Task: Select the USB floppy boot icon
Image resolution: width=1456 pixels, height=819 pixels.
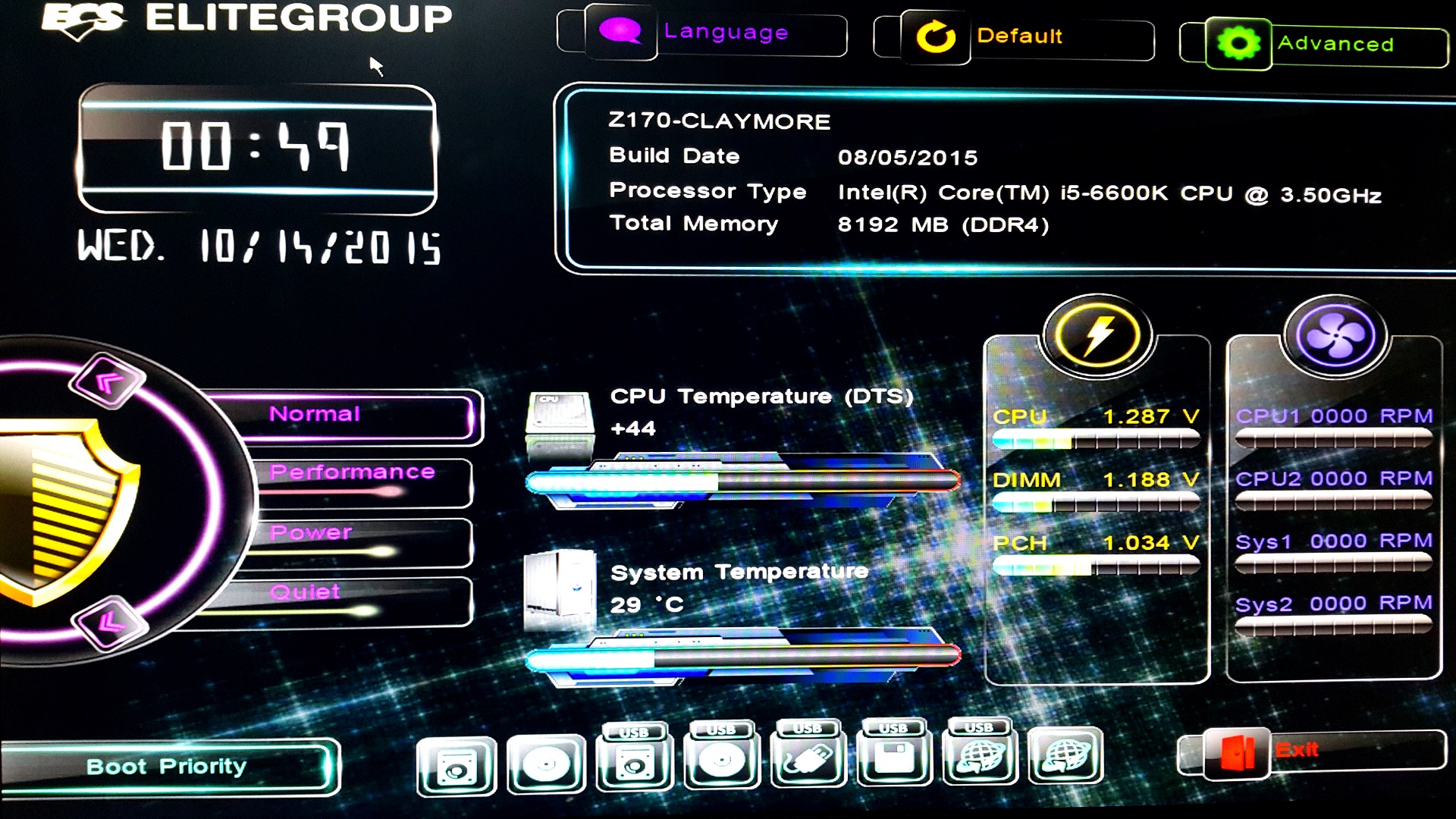Action: [x=895, y=753]
